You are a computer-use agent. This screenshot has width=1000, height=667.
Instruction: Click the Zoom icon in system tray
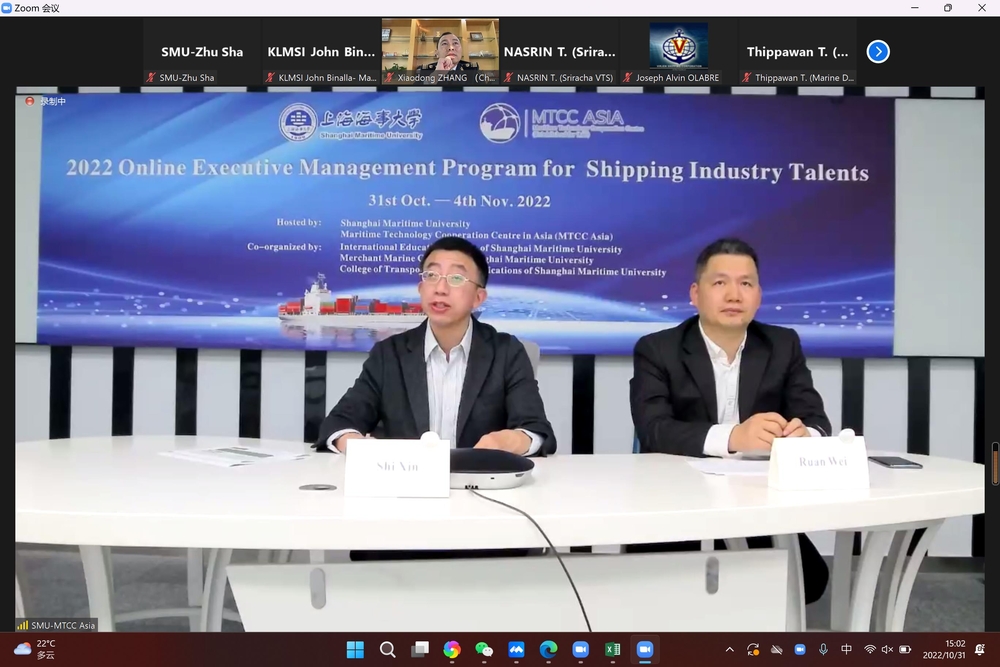tap(799, 650)
